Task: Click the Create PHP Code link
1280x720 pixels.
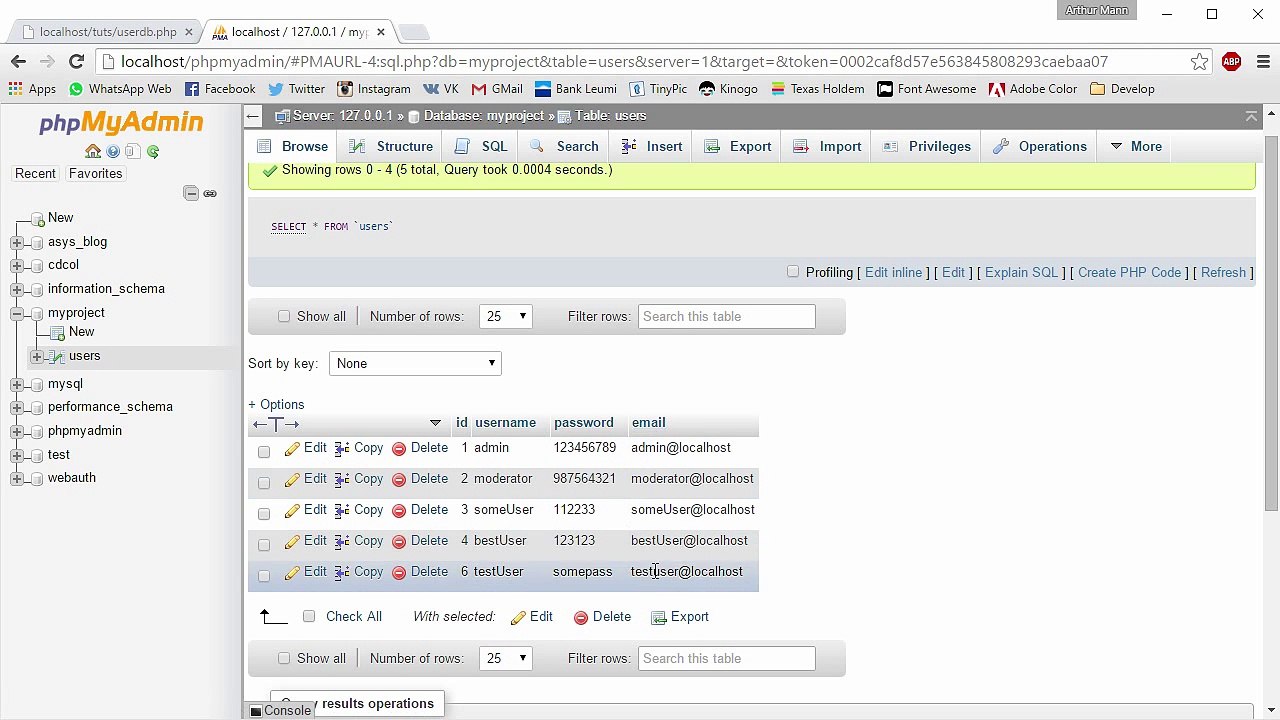Action: 1129,272
